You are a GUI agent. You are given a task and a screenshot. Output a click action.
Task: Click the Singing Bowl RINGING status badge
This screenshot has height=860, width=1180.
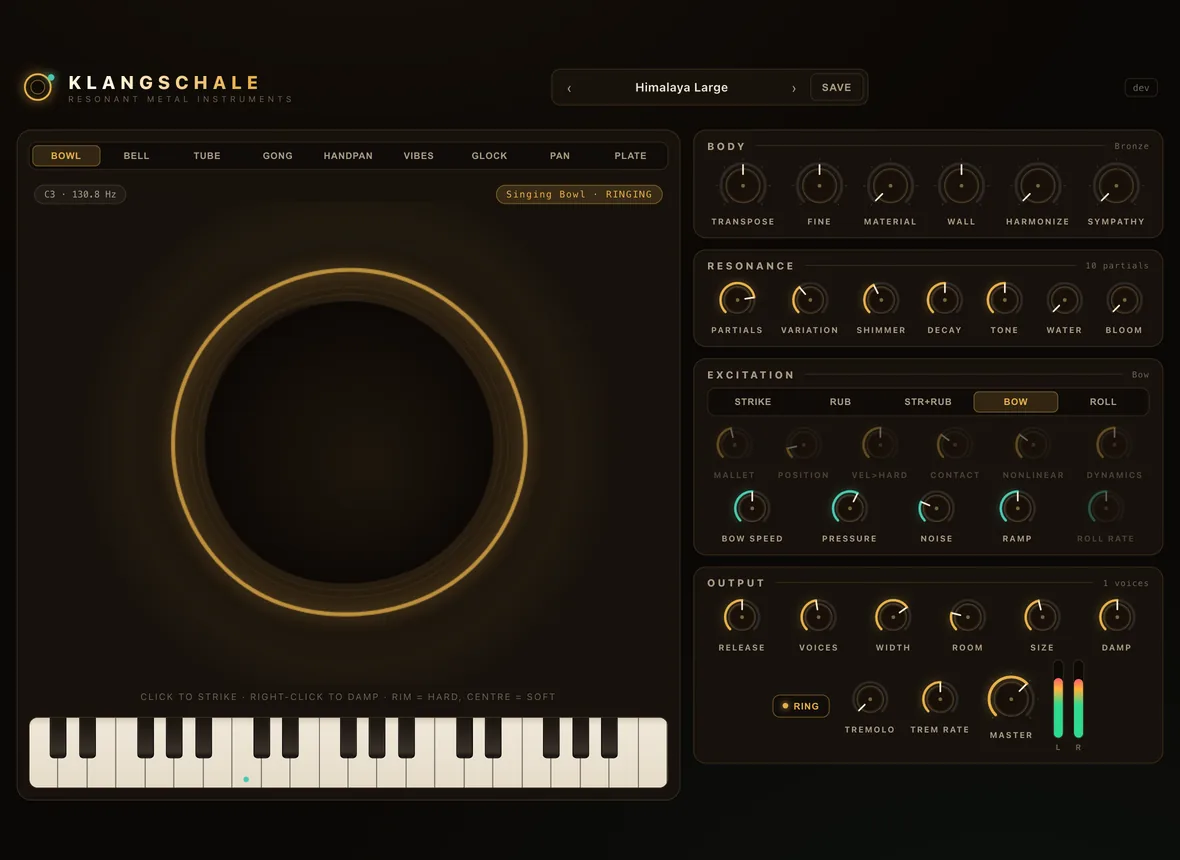(579, 194)
